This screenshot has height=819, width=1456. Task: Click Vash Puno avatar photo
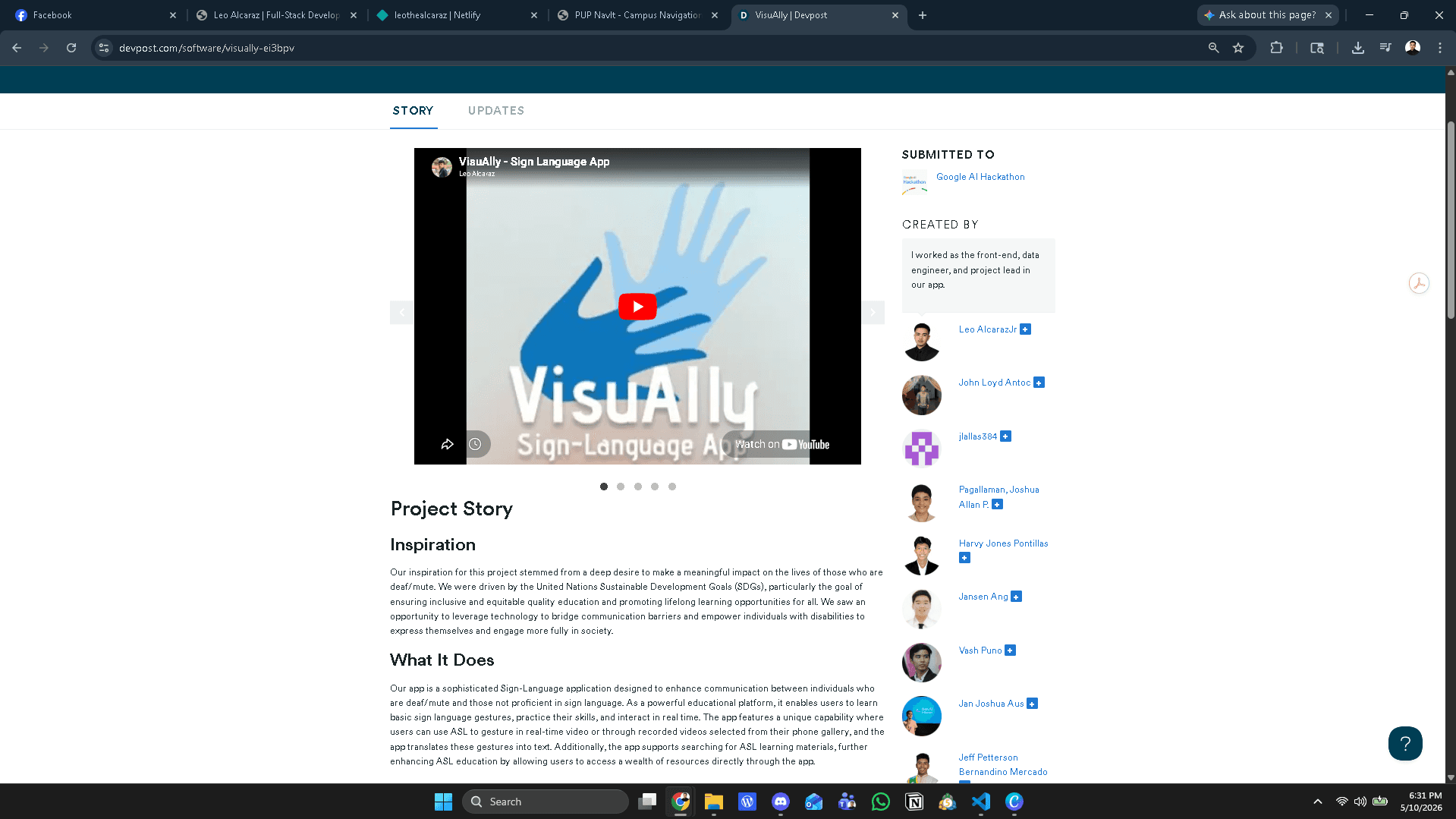(922, 663)
